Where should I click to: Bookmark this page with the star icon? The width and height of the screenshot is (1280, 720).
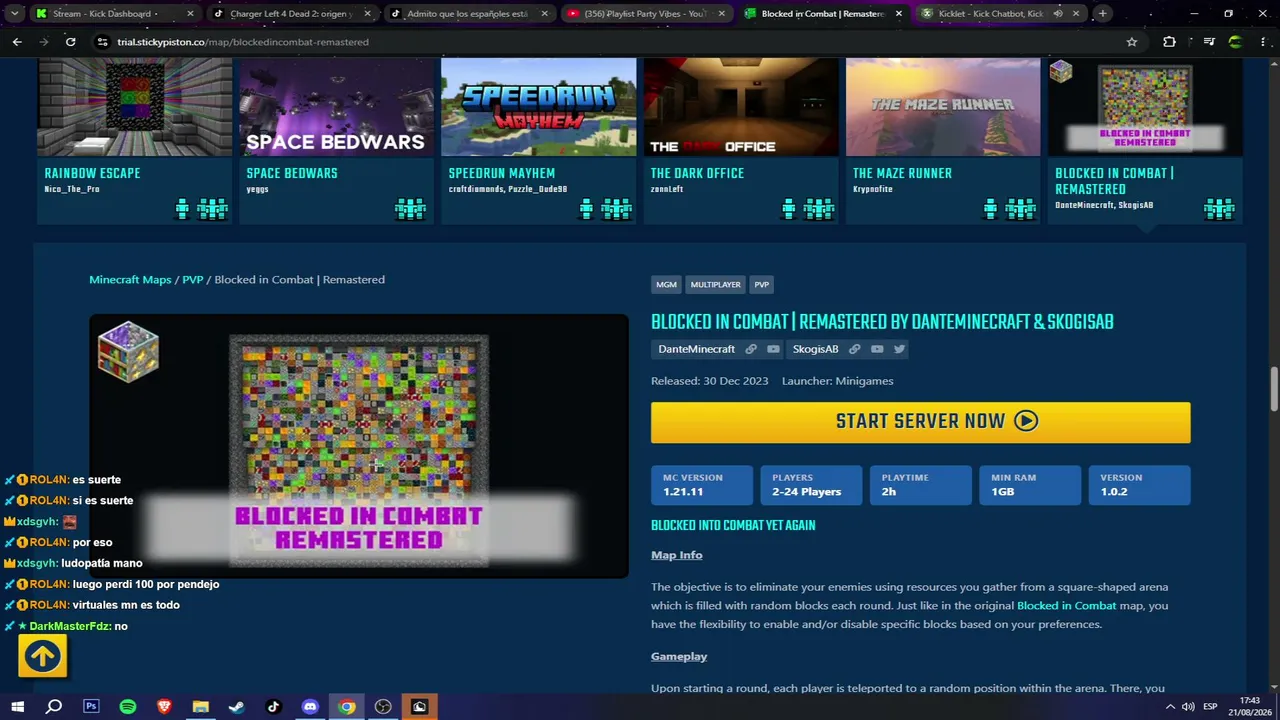(x=1132, y=42)
